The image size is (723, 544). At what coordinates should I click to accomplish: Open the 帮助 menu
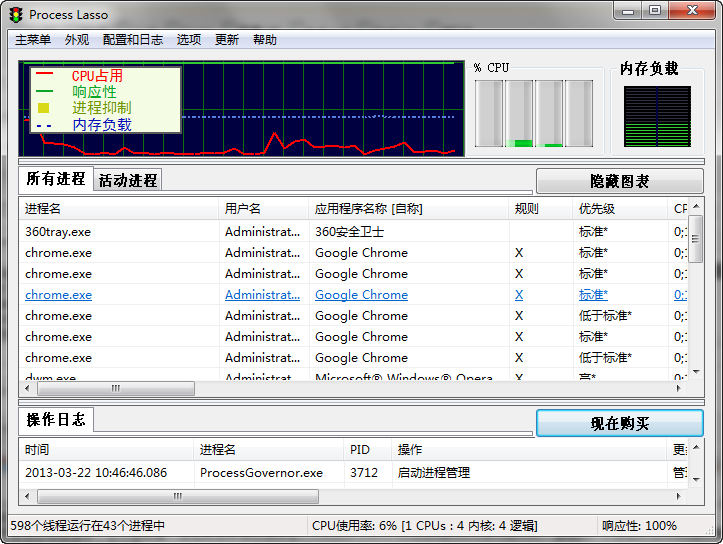265,40
